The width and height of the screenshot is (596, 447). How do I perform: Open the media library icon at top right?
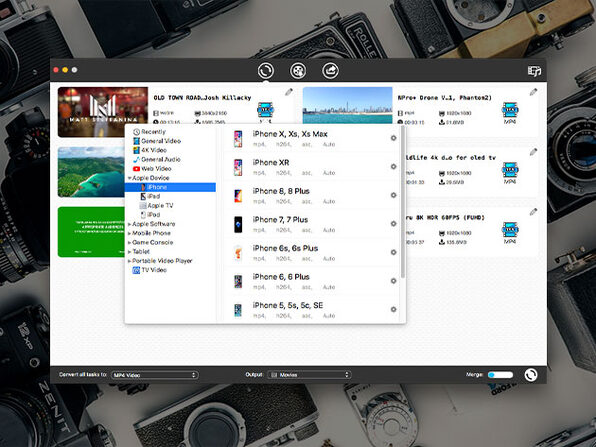(534, 71)
